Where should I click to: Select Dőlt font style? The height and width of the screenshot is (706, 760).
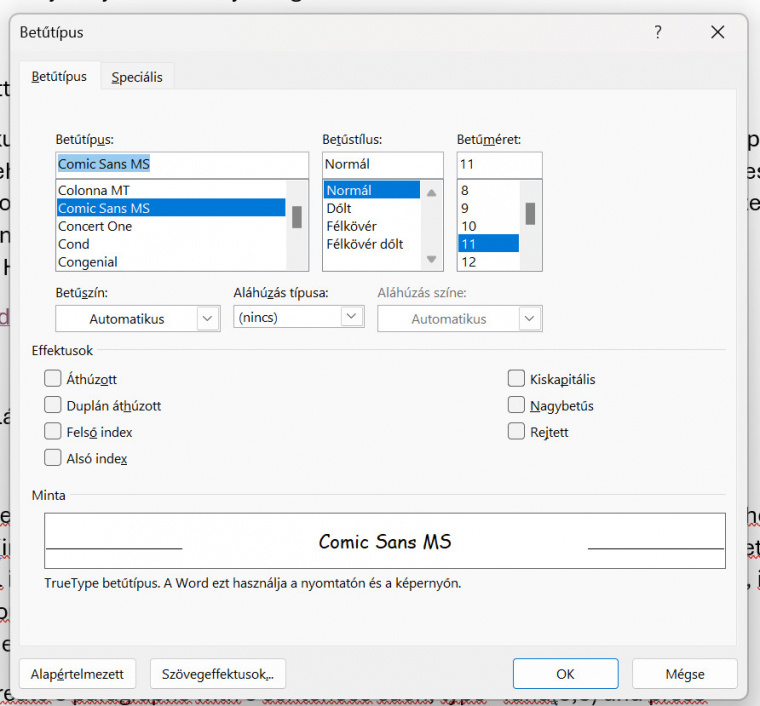coord(372,208)
